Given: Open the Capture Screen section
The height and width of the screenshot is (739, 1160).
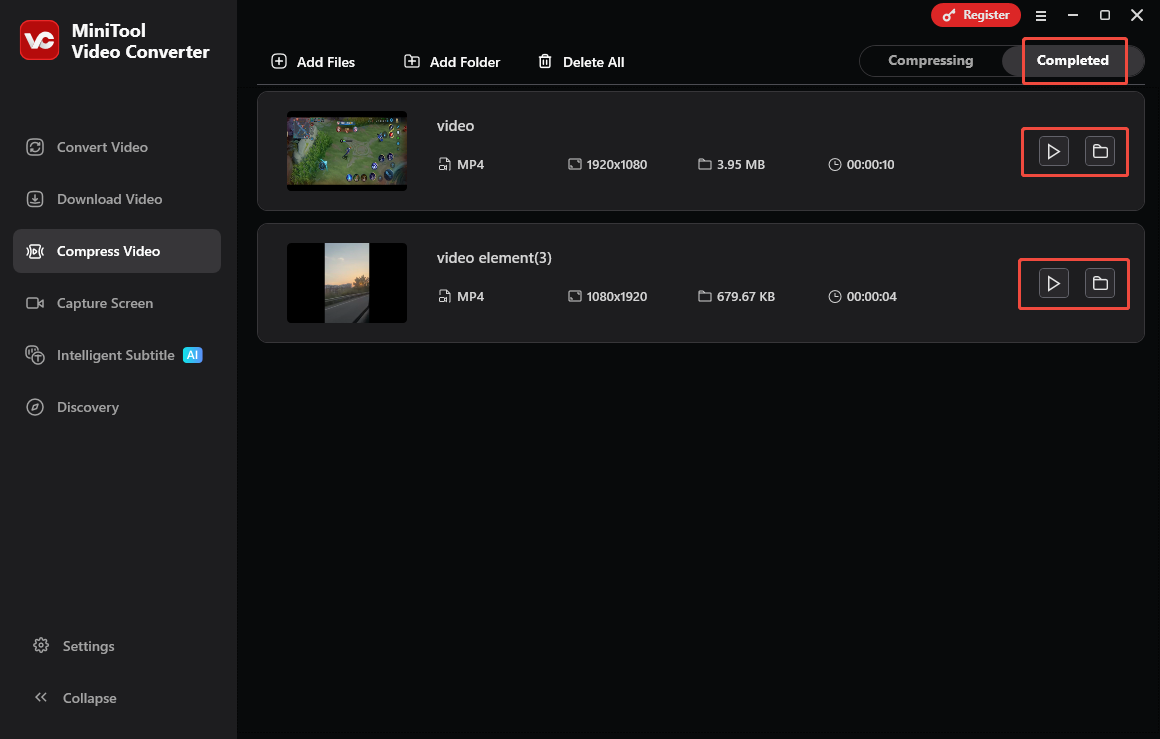Looking at the screenshot, I should [117, 303].
